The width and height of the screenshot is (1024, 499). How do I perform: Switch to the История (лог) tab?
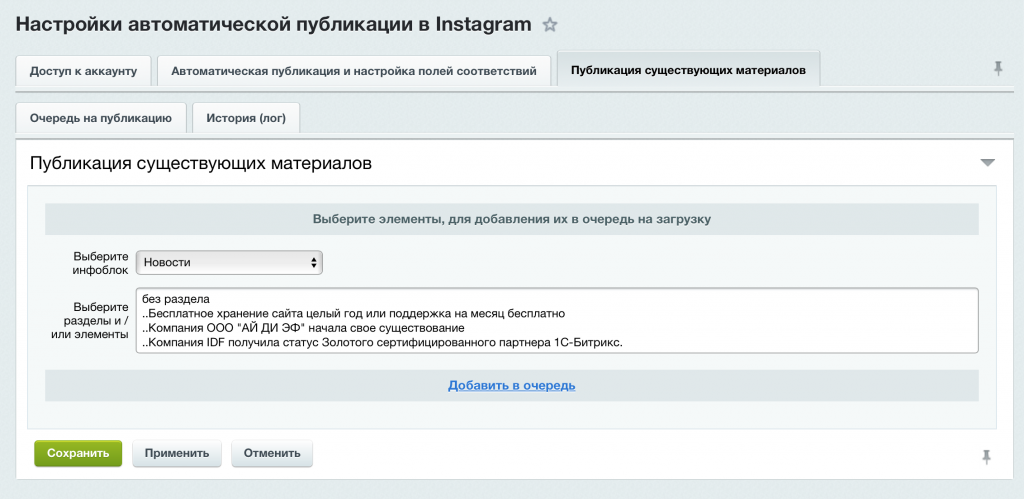point(246,118)
